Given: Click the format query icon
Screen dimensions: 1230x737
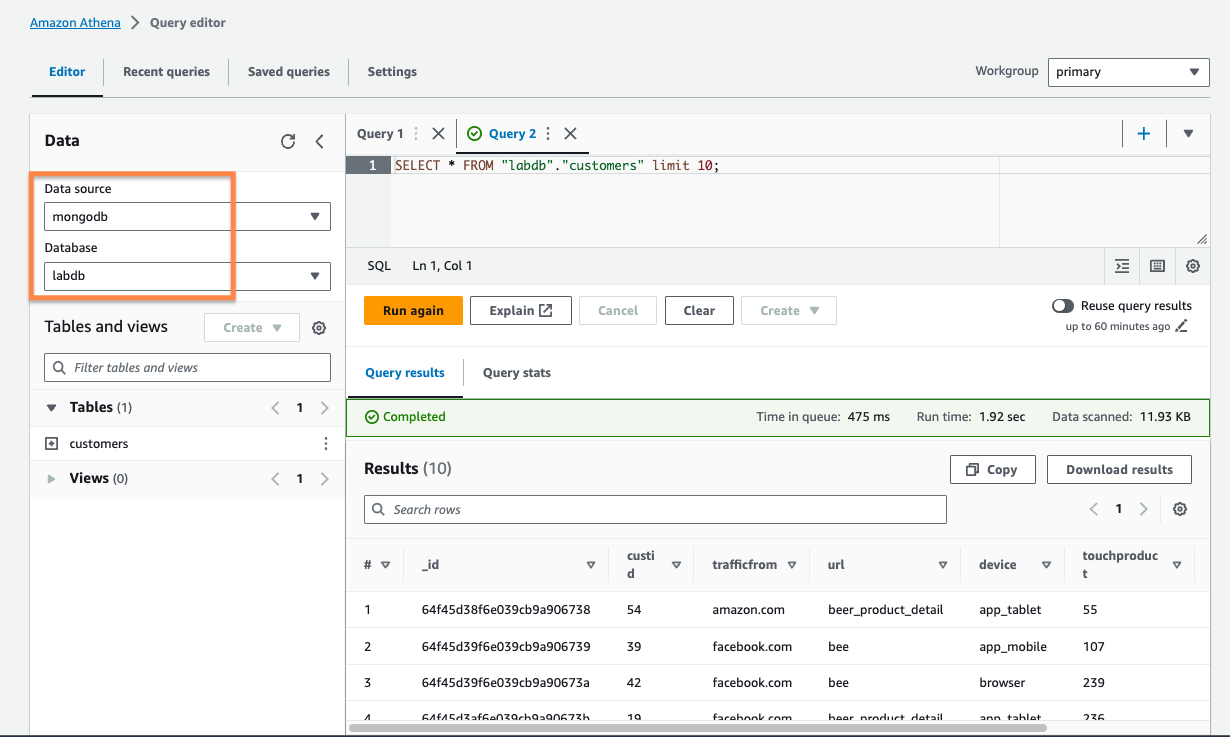Looking at the screenshot, I should click(1122, 266).
